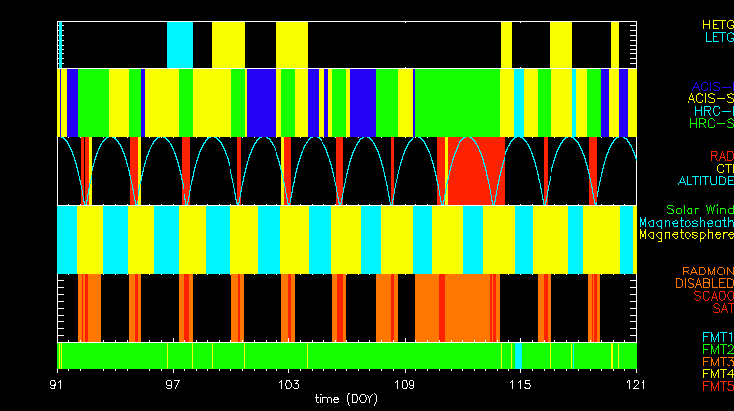Click the HETG legend label
Screen dimensions: 734x411
coord(717,25)
